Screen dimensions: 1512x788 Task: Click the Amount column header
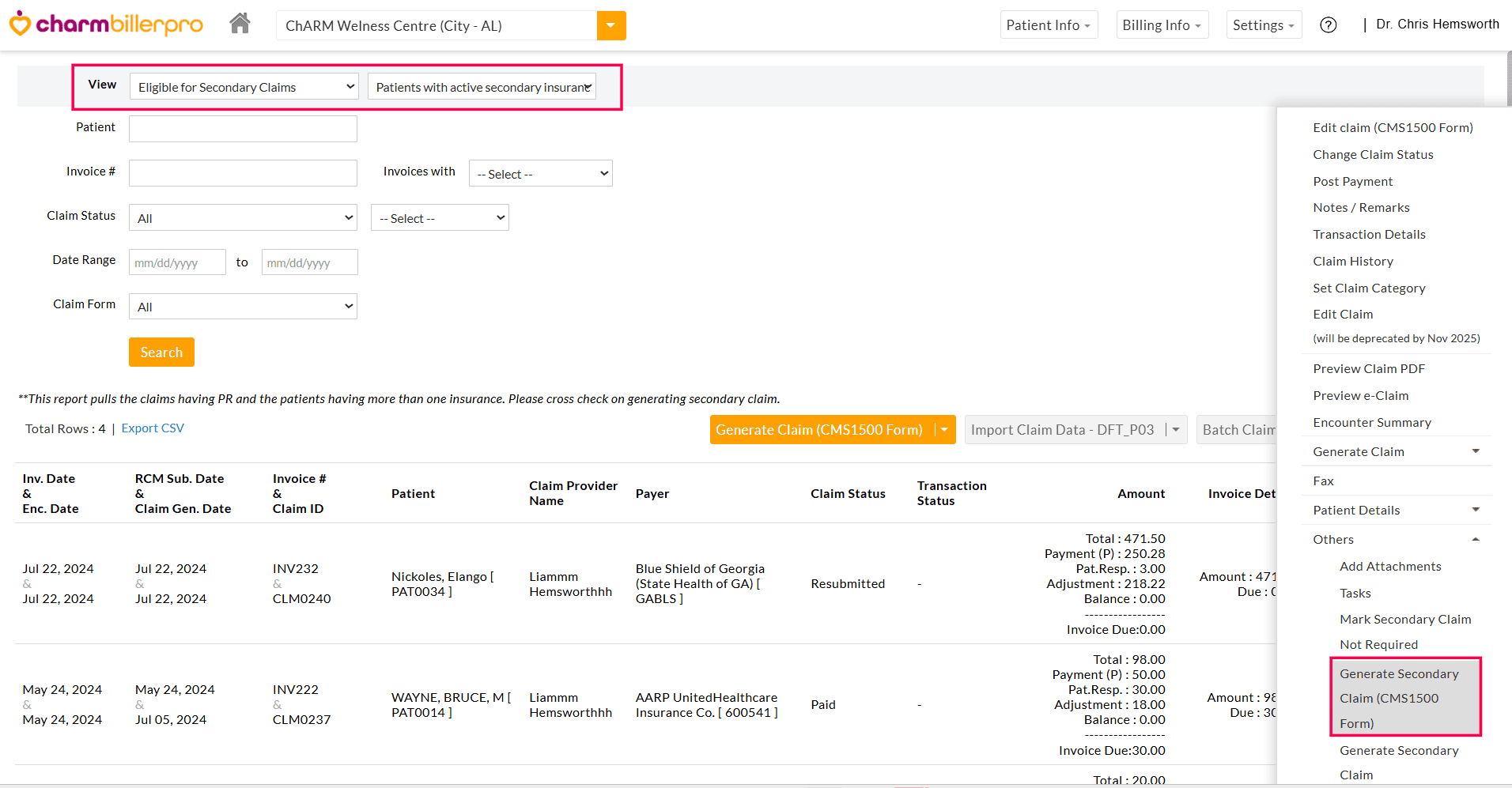click(x=1141, y=494)
